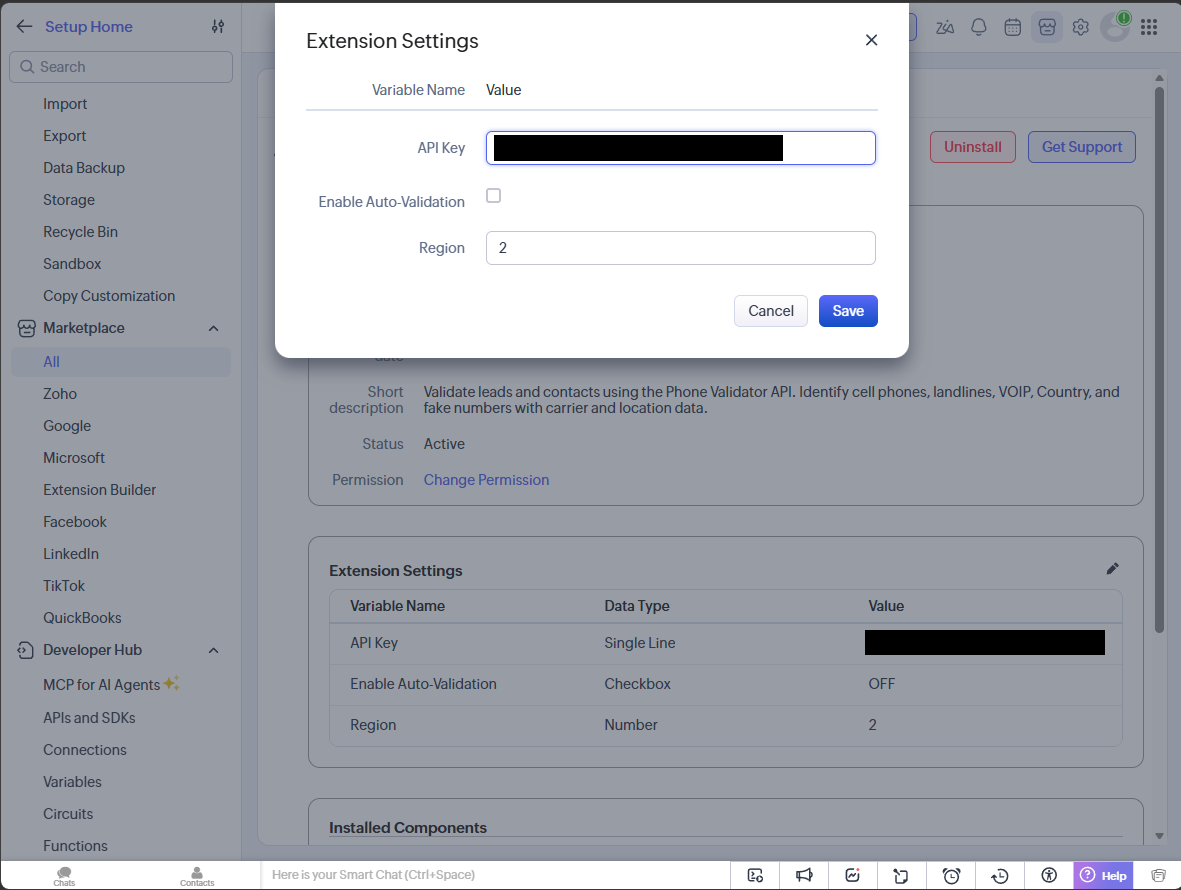This screenshot has height=890, width=1181.
Task: Select TikTok under Marketplace
Action: [x=64, y=586]
